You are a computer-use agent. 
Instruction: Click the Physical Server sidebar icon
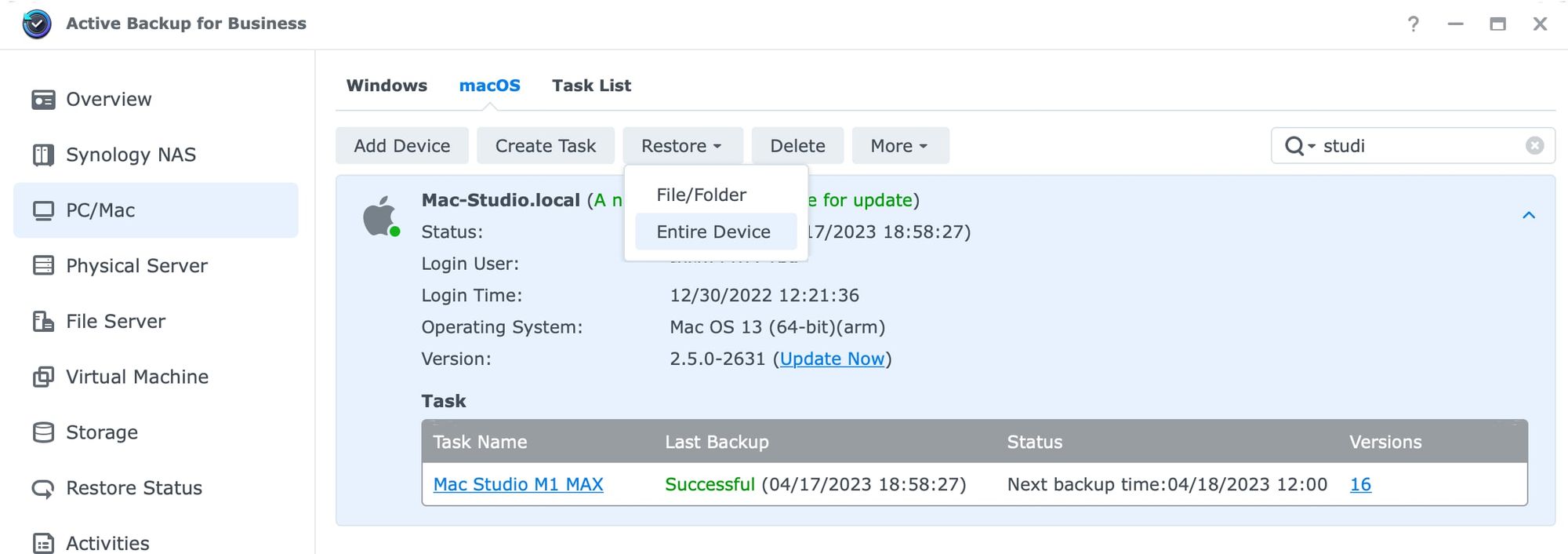[43, 265]
